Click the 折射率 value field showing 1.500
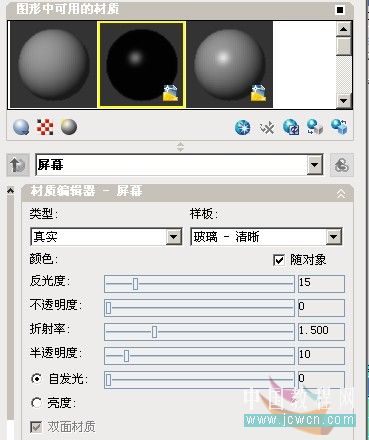This screenshot has width=369, height=440. pyautogui.click(x=321, y=332)
